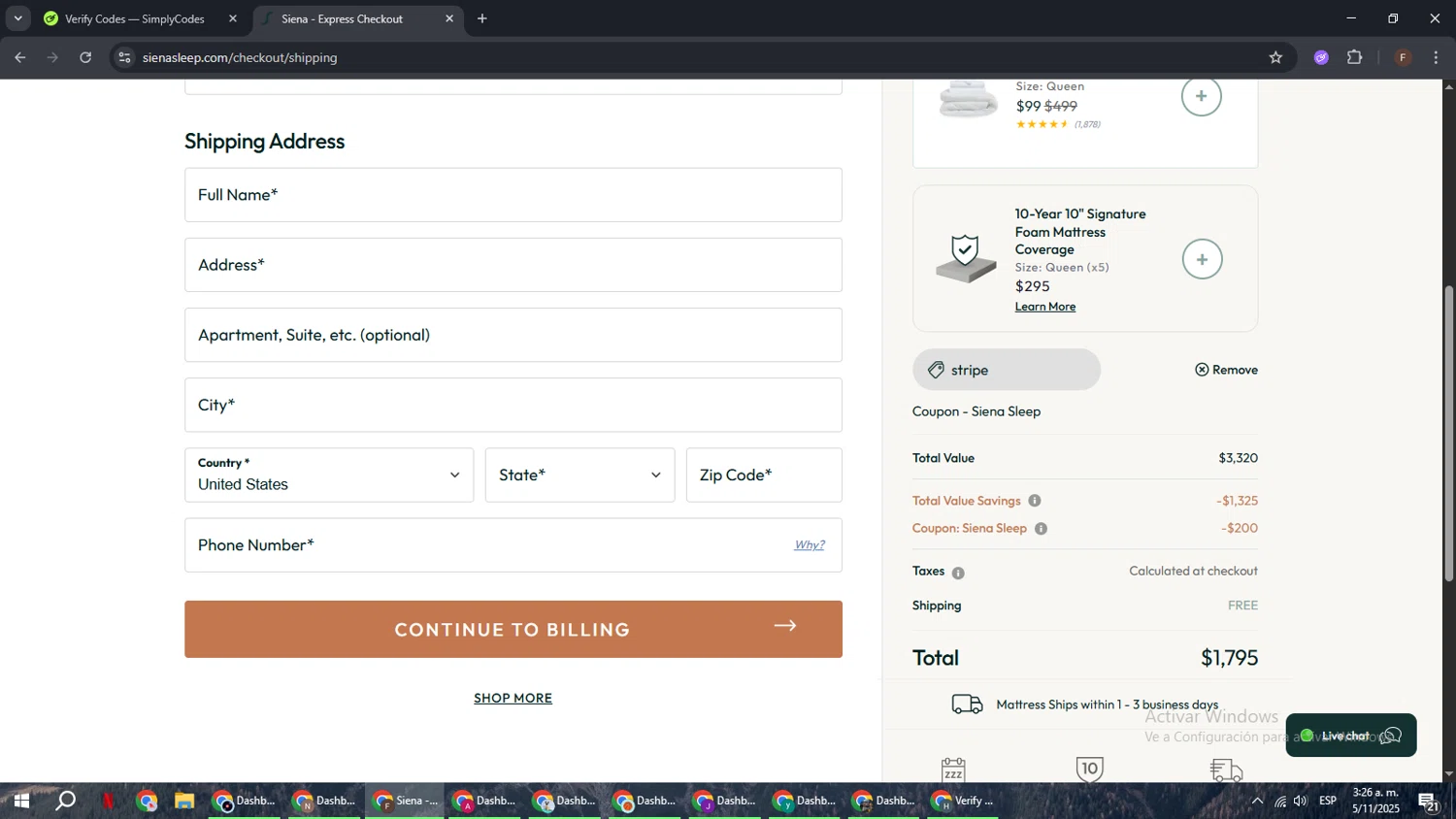Open Windows taskbar search
This screenshot has height=819, width=1456.
point(65,801)
